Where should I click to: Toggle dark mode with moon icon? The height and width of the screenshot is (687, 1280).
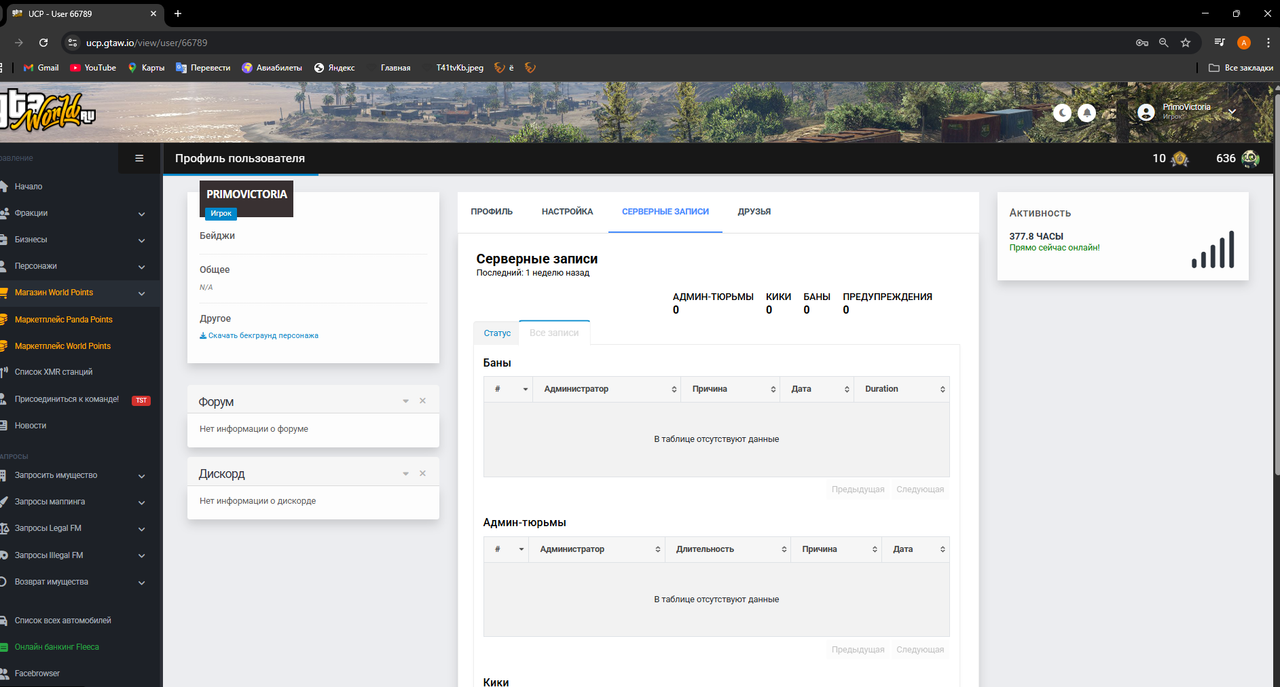[x=1062, y=113]
